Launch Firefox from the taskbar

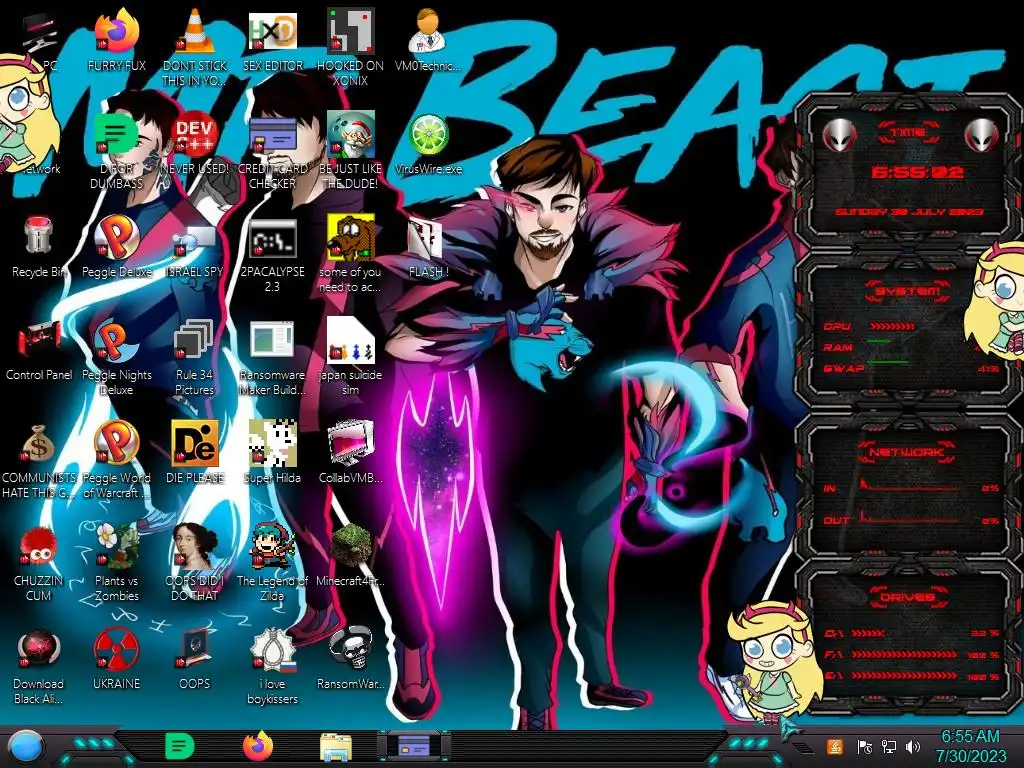tap(258, 746)
